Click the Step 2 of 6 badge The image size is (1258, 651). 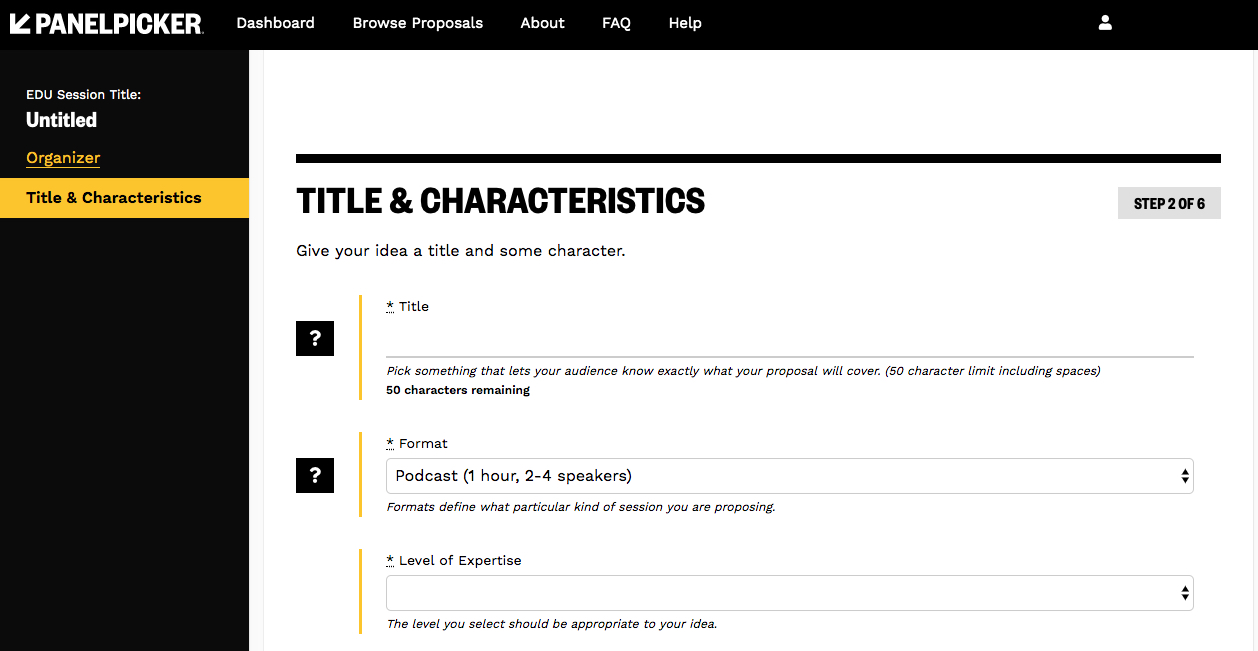point(1169,203)
